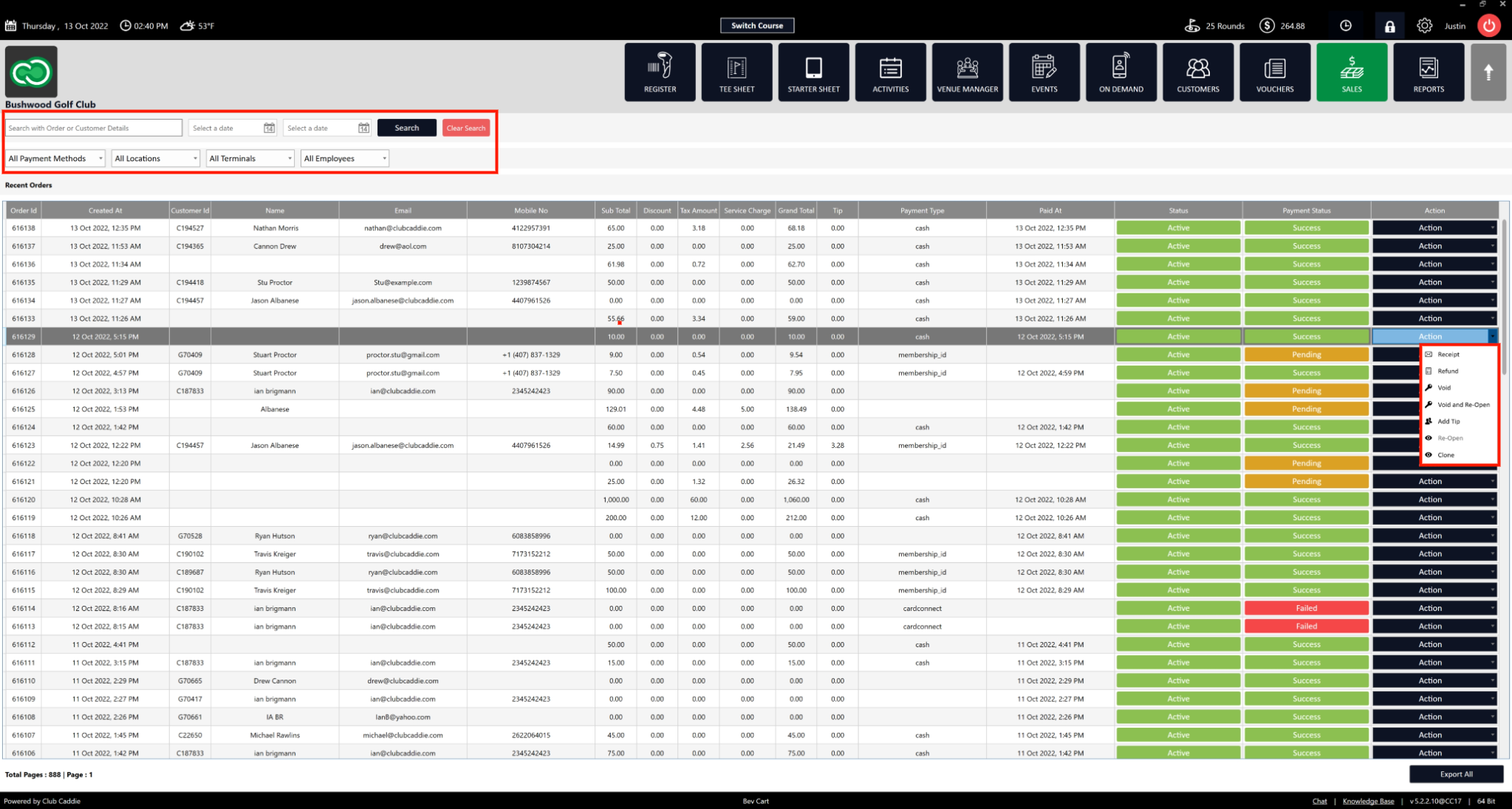Click the lock screen icon
The width and height of the screenshot is (1512, 809).
pyautogui.click(x=1389, y=26)
